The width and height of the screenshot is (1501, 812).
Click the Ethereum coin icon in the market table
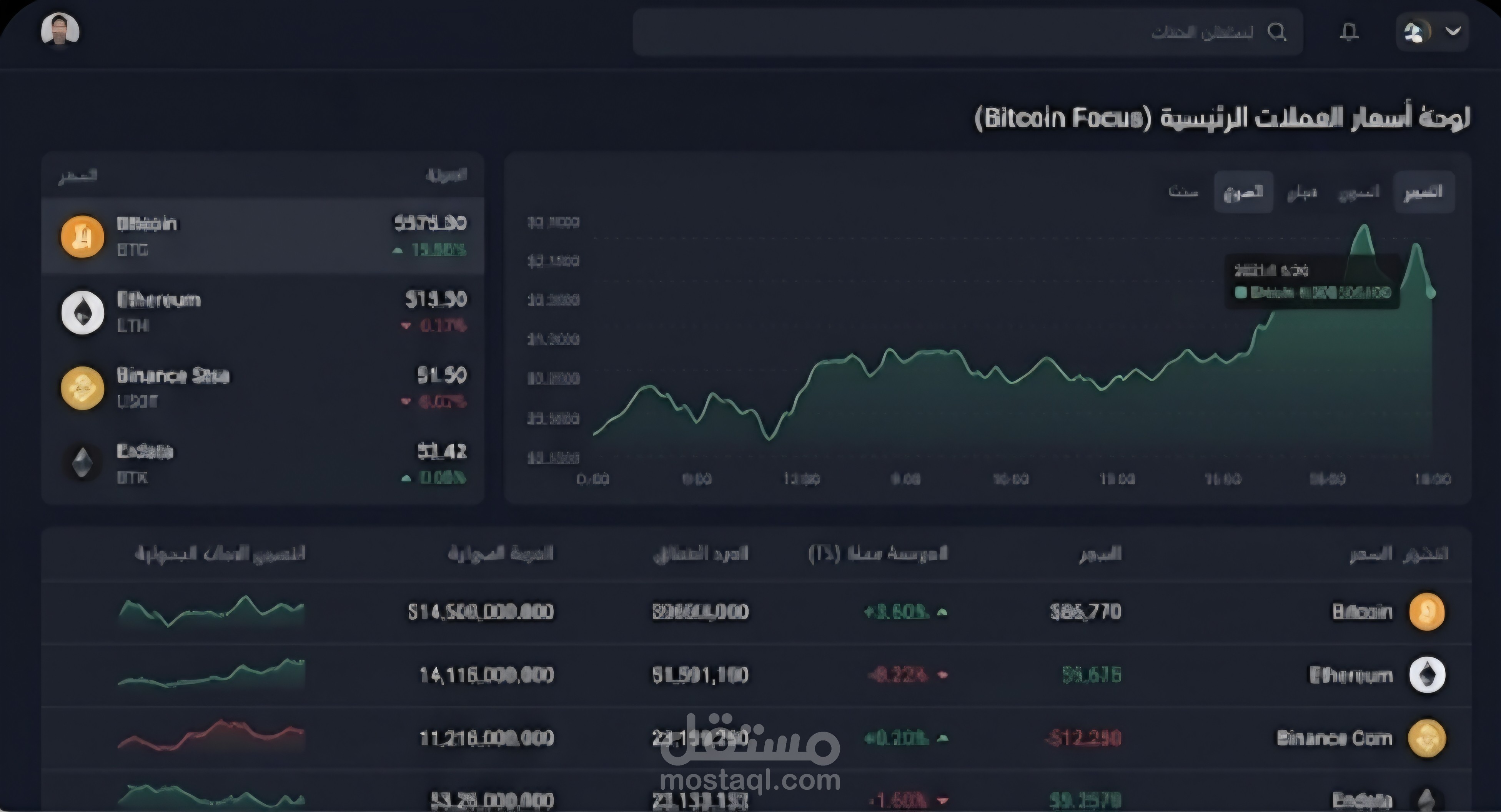[1427, 674]
